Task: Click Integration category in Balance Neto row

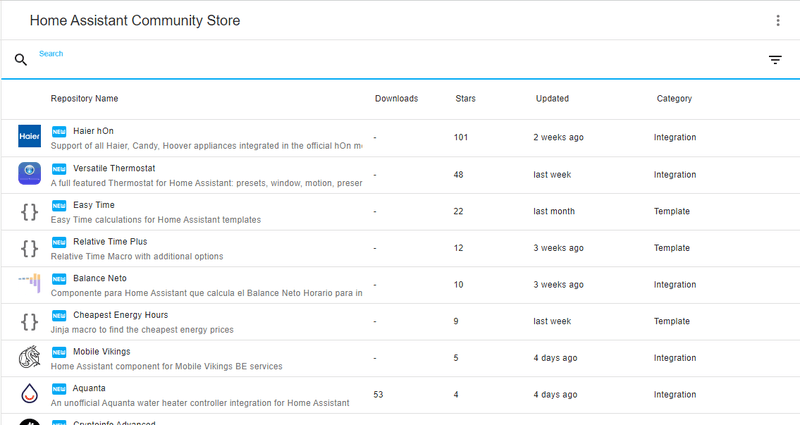Action: (x=675, y=285)
